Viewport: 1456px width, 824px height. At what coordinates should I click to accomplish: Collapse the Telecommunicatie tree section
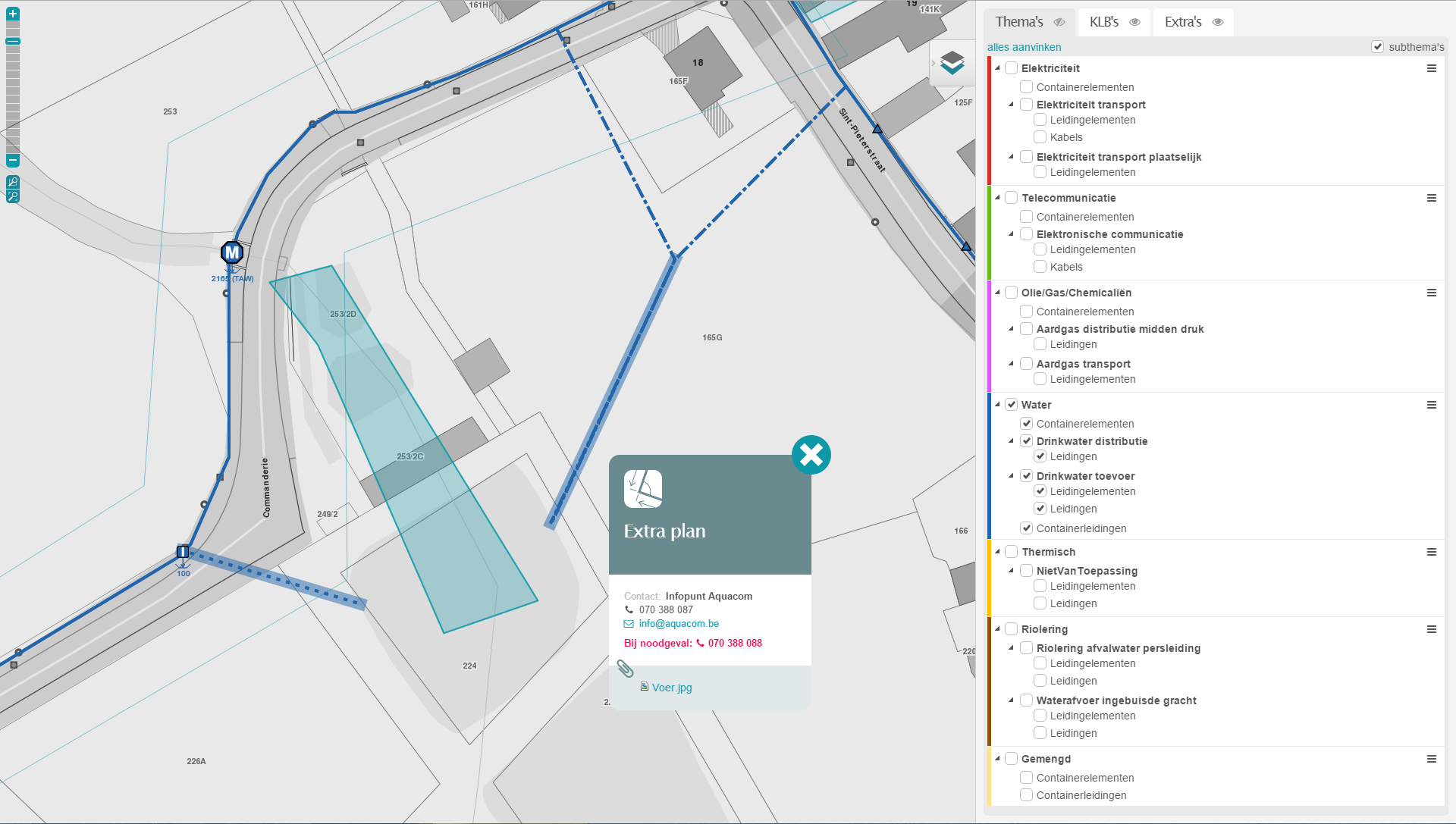coord(997,198)
